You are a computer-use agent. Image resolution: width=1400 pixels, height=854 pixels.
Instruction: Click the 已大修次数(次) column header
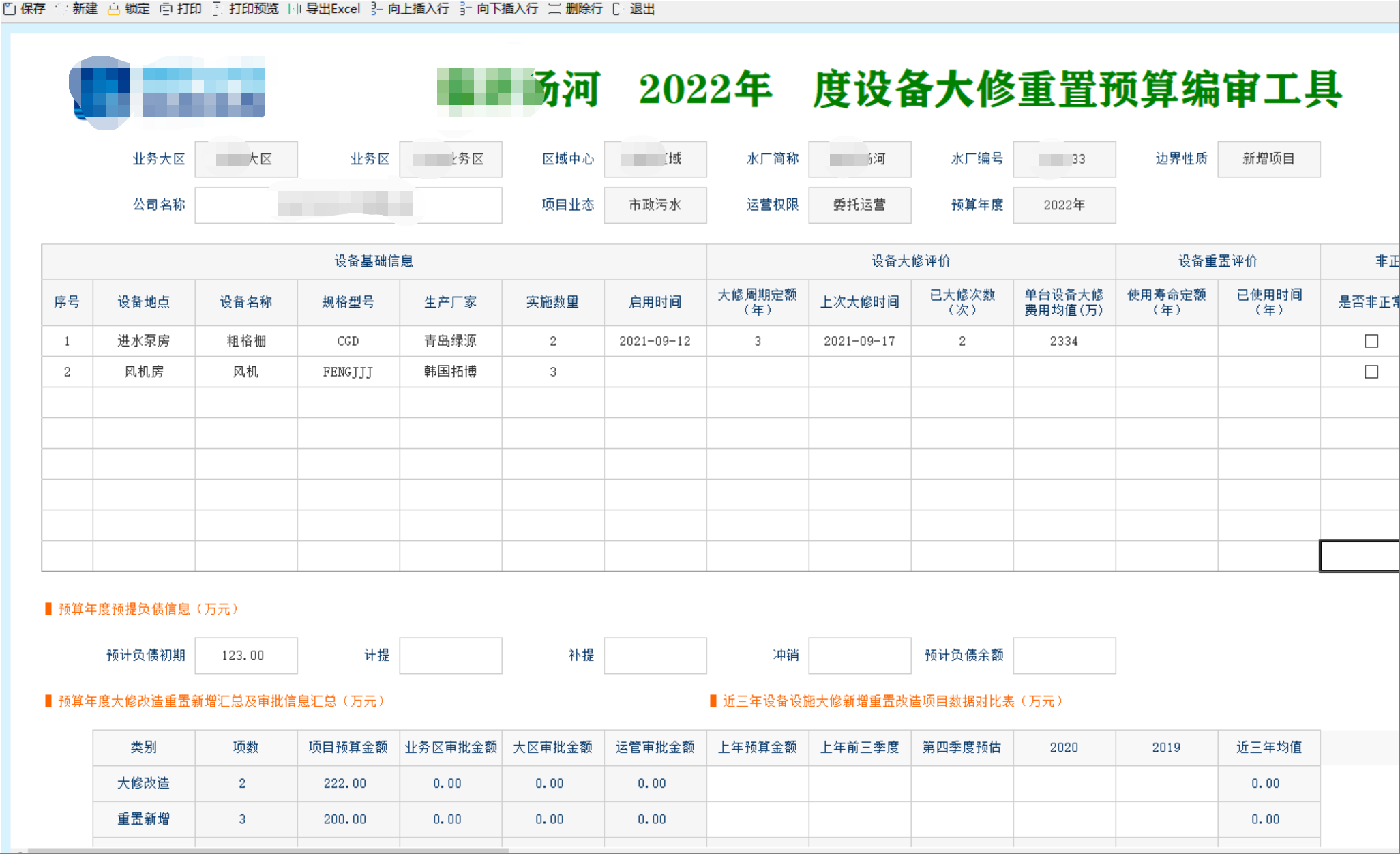[962, 302]
